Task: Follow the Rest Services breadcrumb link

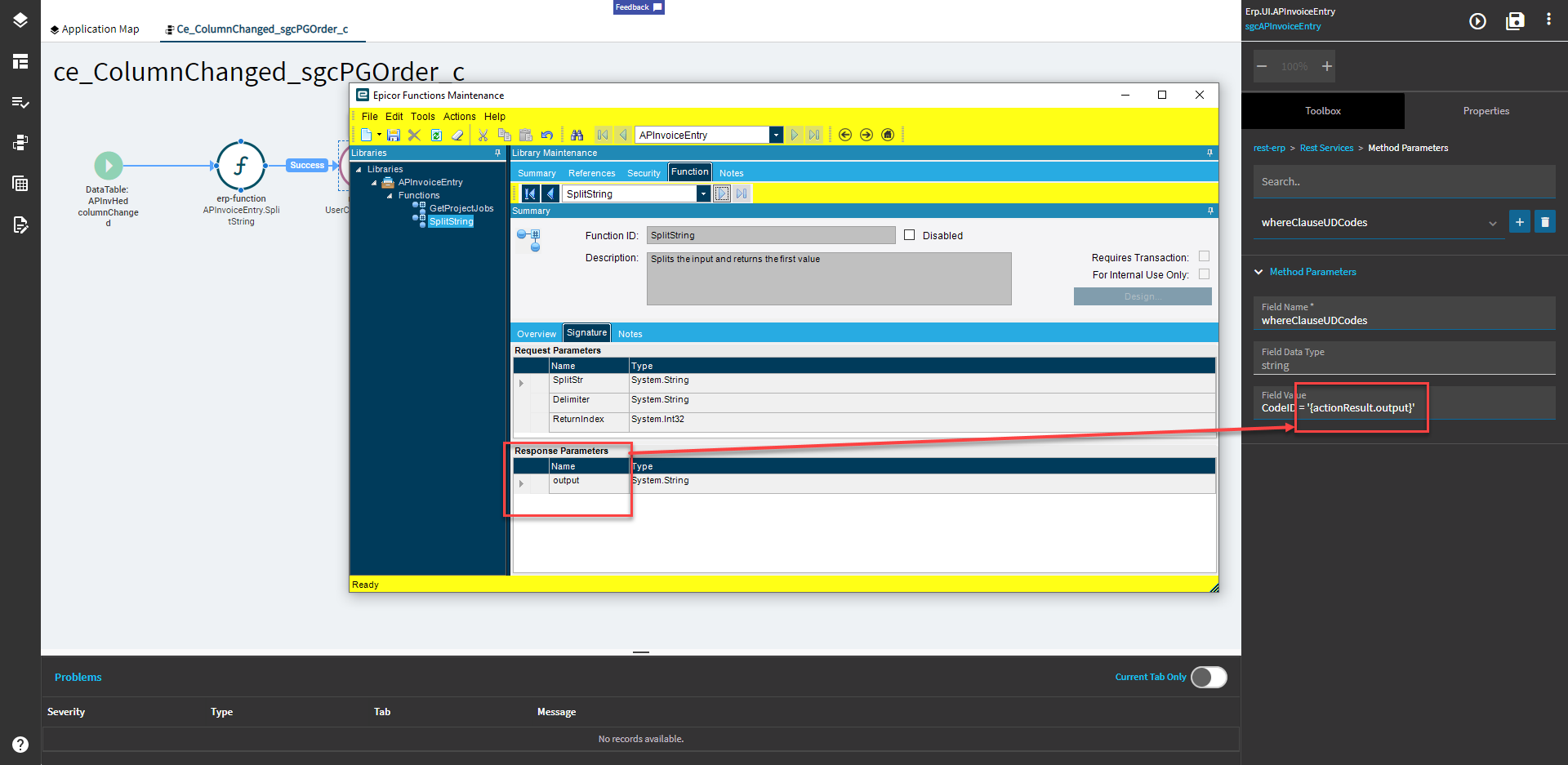Action: [x=1326, y=148]
